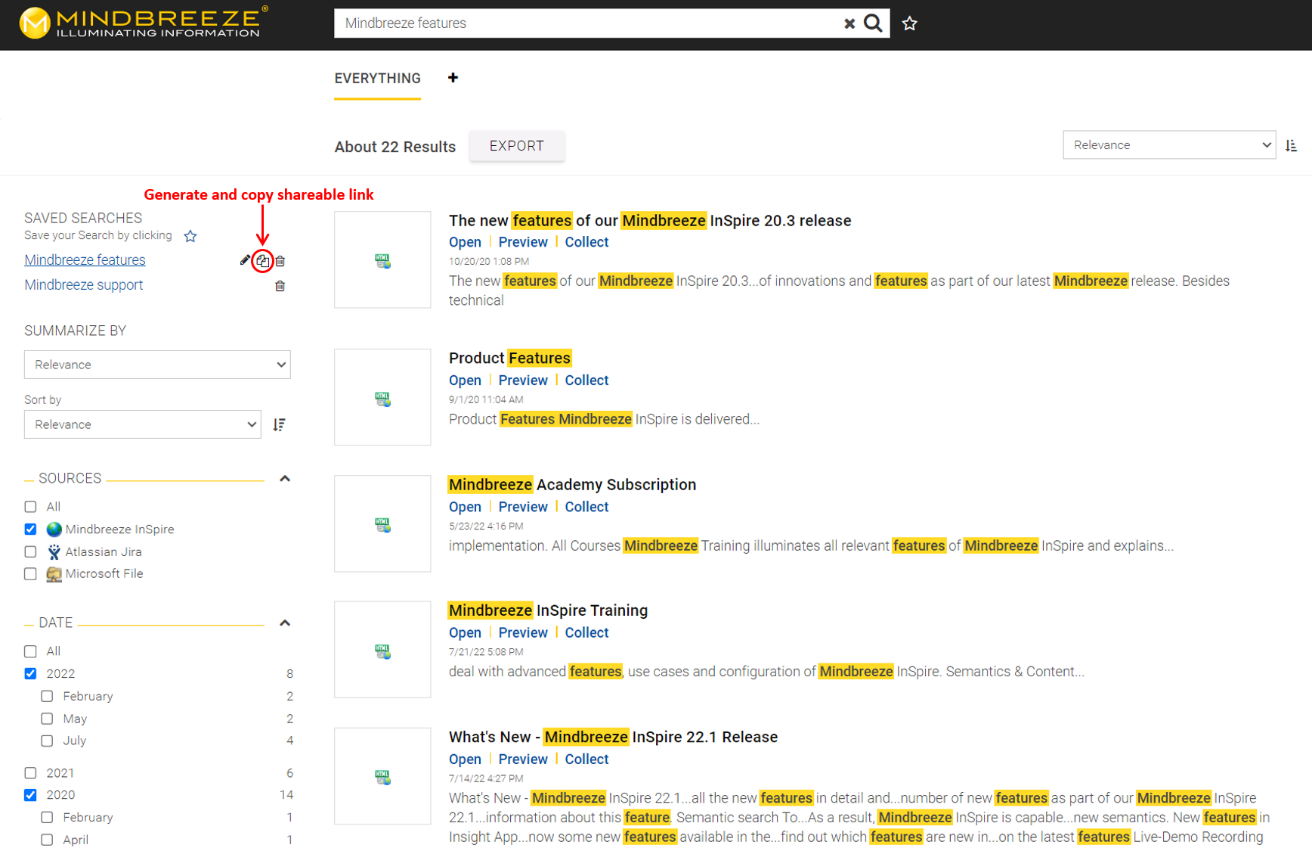Screen dimensions: 1312x851
Task: Click Open for 20.3 release result
Action: tap(465, 242)
